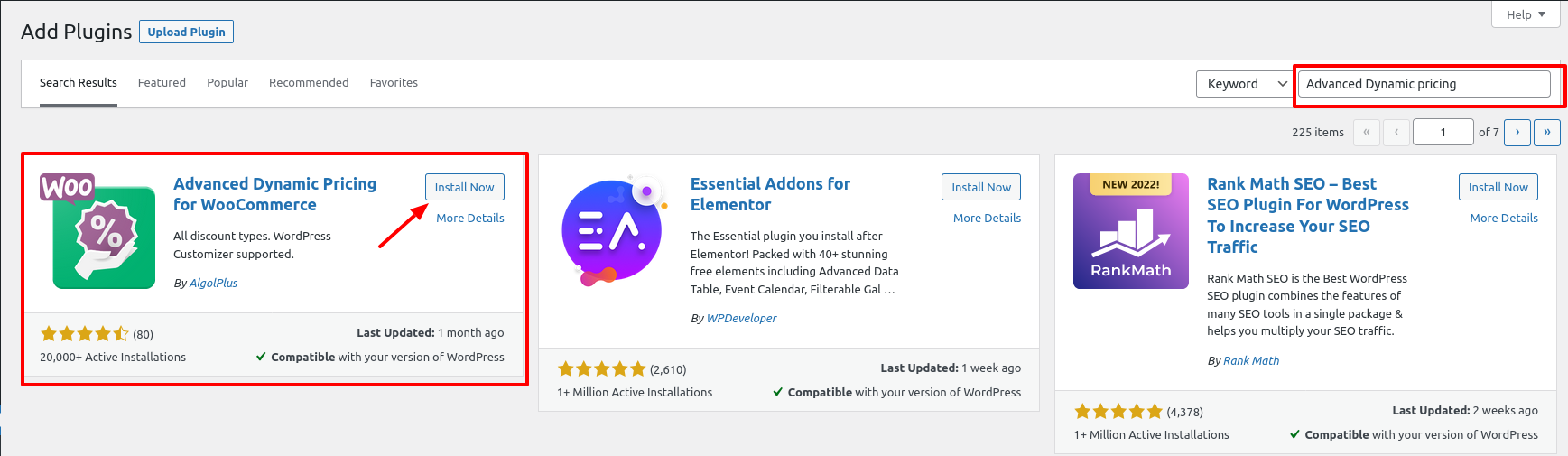The image size is (1568, 456).
Task: Click Upload Plugin button
Action: pos(187,32)
